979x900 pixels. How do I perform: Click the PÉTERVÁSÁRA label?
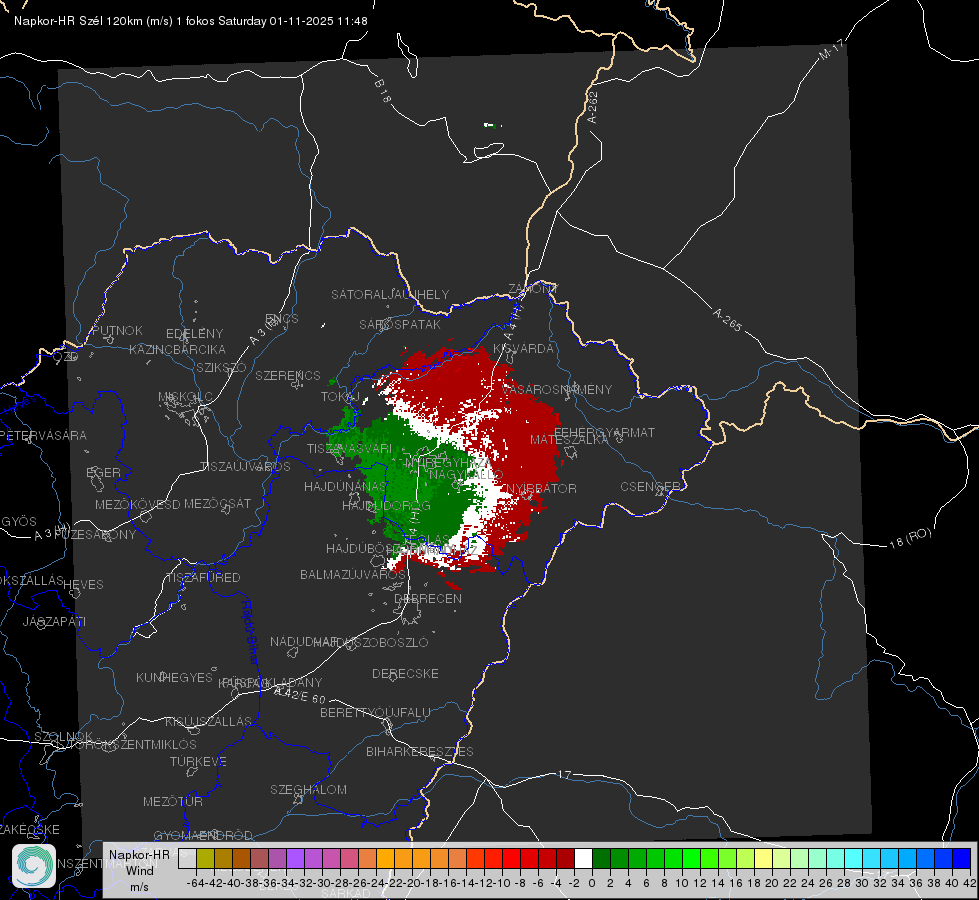pos(44,435)
